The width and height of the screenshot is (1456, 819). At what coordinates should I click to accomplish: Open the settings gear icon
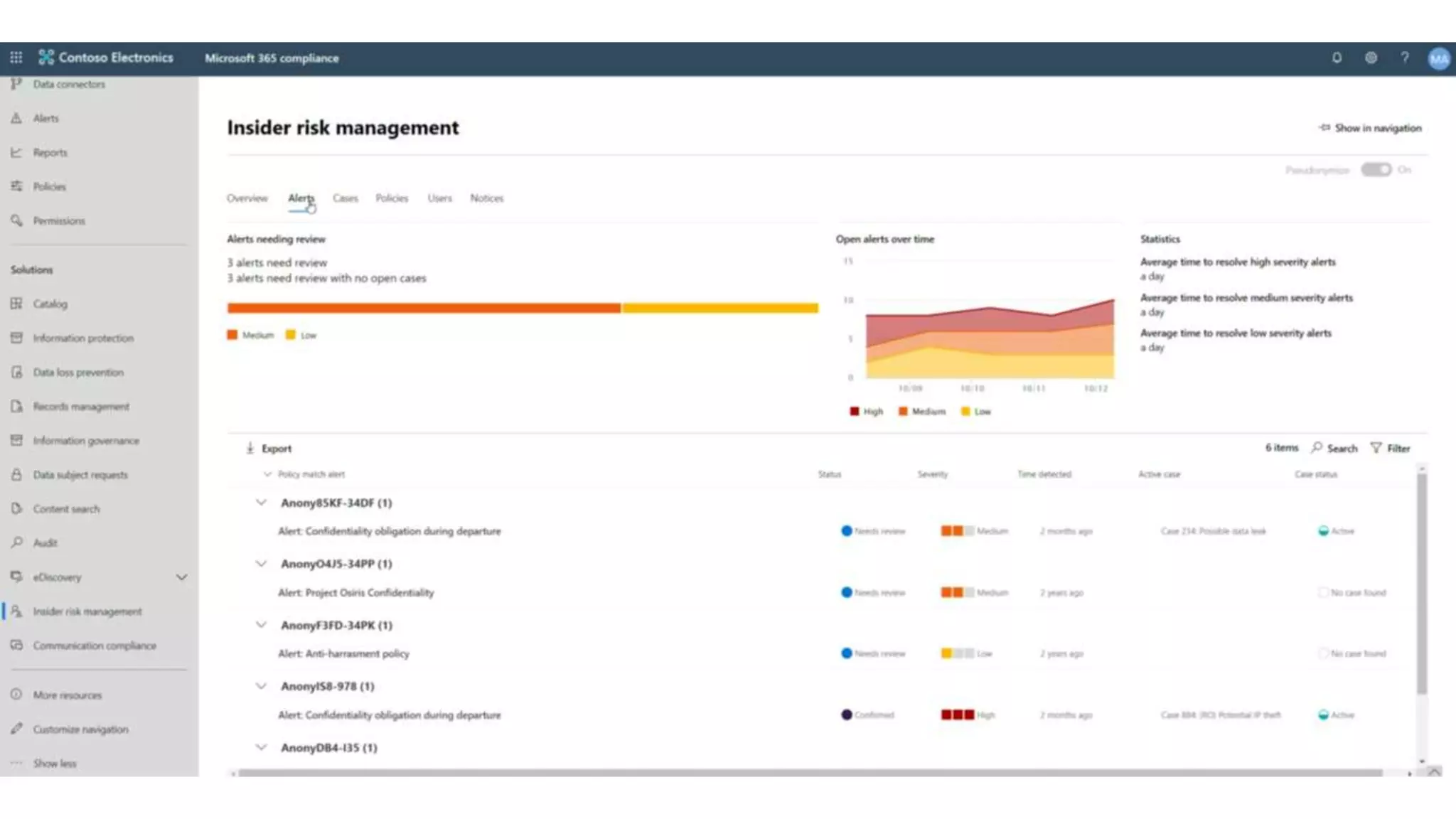(x=1371, y=58)
